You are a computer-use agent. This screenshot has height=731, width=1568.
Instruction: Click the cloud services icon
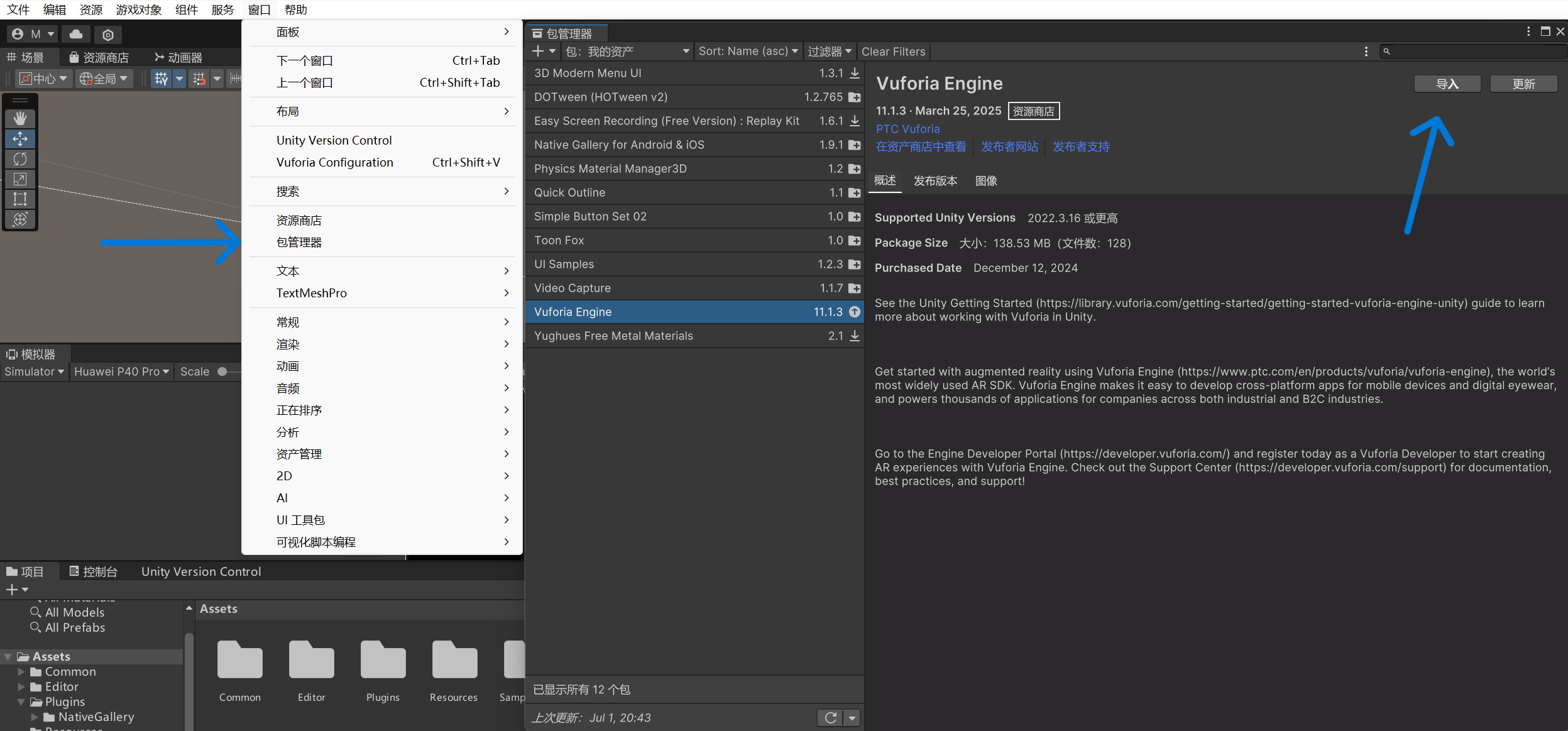[76, 34]
